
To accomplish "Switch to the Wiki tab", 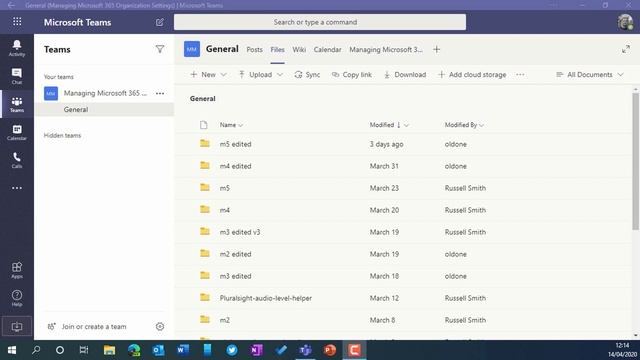I will tap(299, 49).
